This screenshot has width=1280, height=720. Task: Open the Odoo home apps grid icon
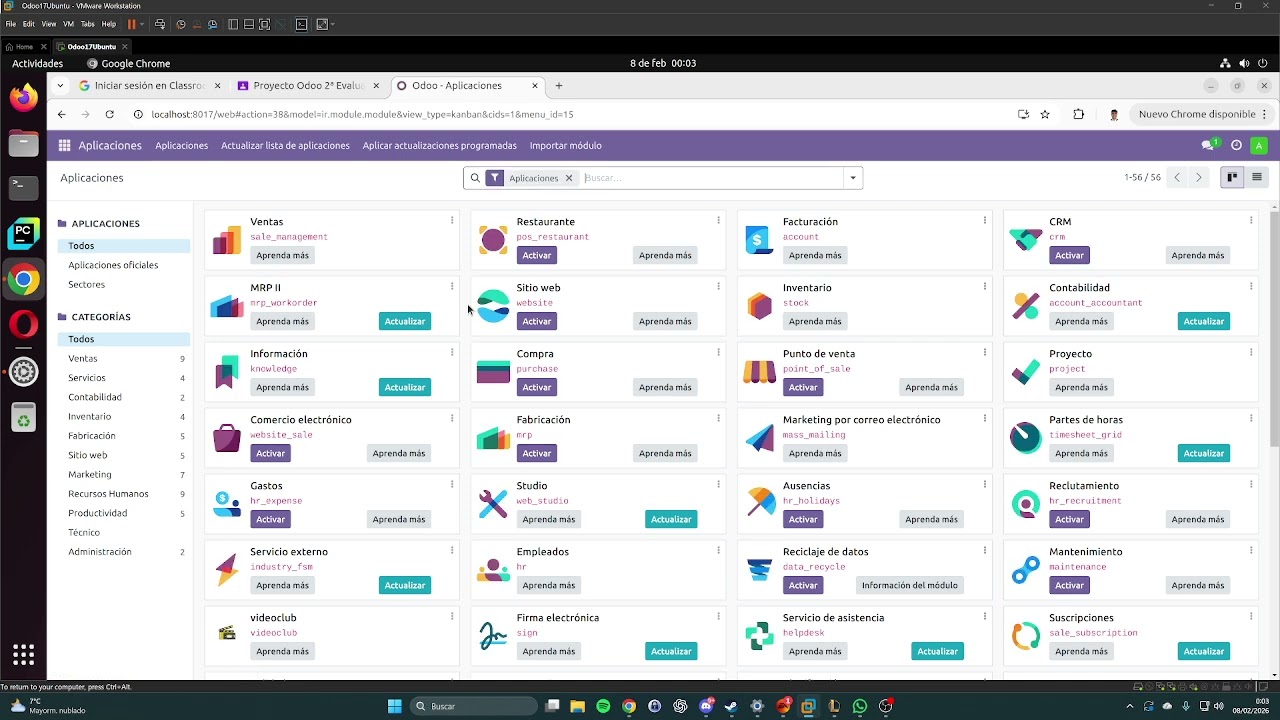(64, 145)
